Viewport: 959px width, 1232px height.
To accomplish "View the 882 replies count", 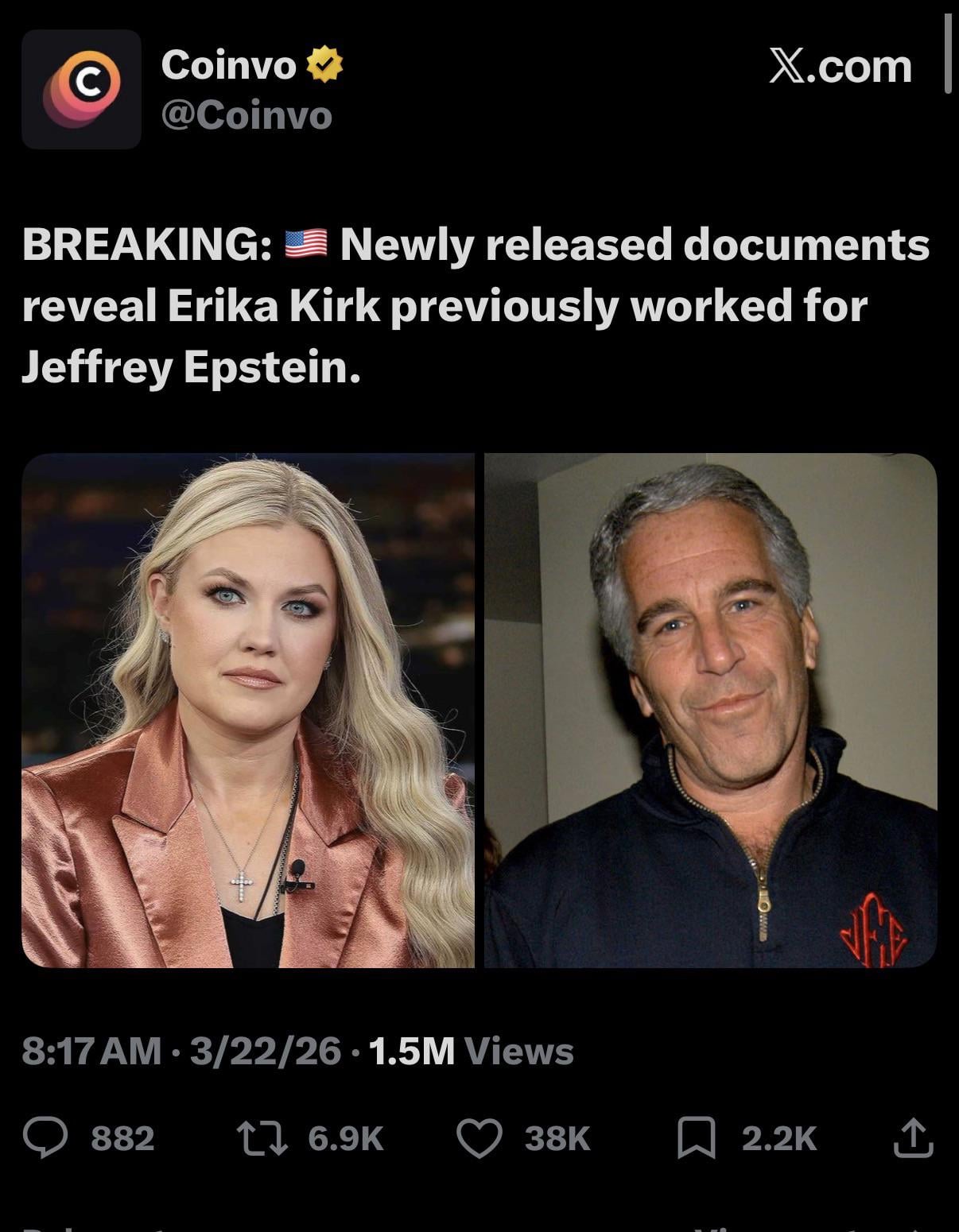I will (x=122, y=1139).
